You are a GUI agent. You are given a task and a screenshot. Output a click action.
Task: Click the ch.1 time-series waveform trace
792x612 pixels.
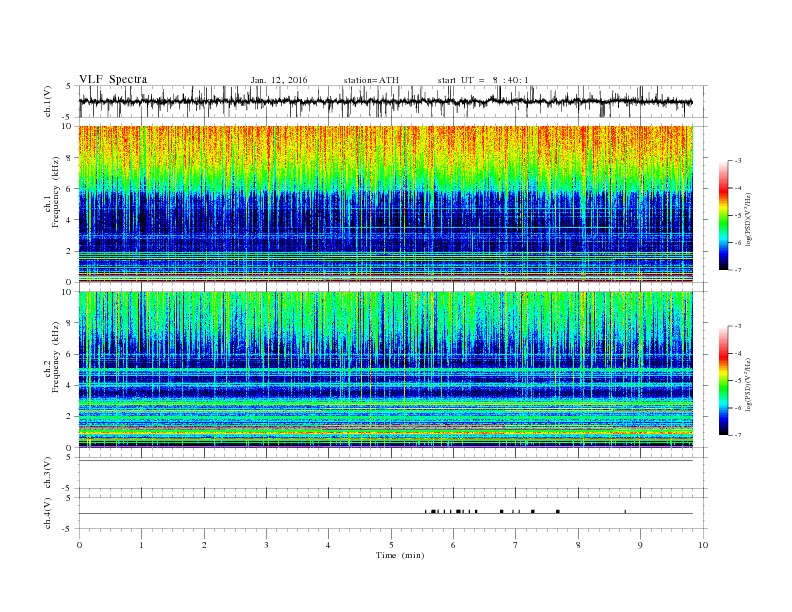pyautogui.click(x=385, y=101)
